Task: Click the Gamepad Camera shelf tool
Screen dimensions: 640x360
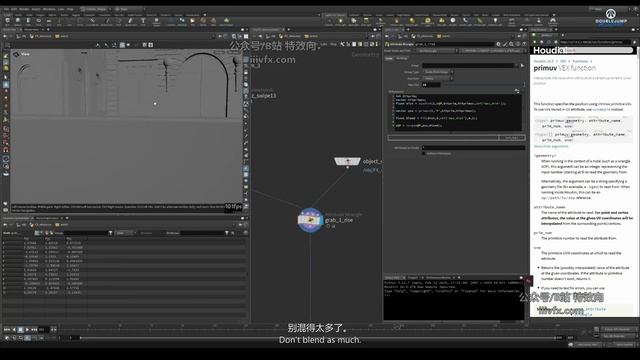Action: (x=553, y=21)
